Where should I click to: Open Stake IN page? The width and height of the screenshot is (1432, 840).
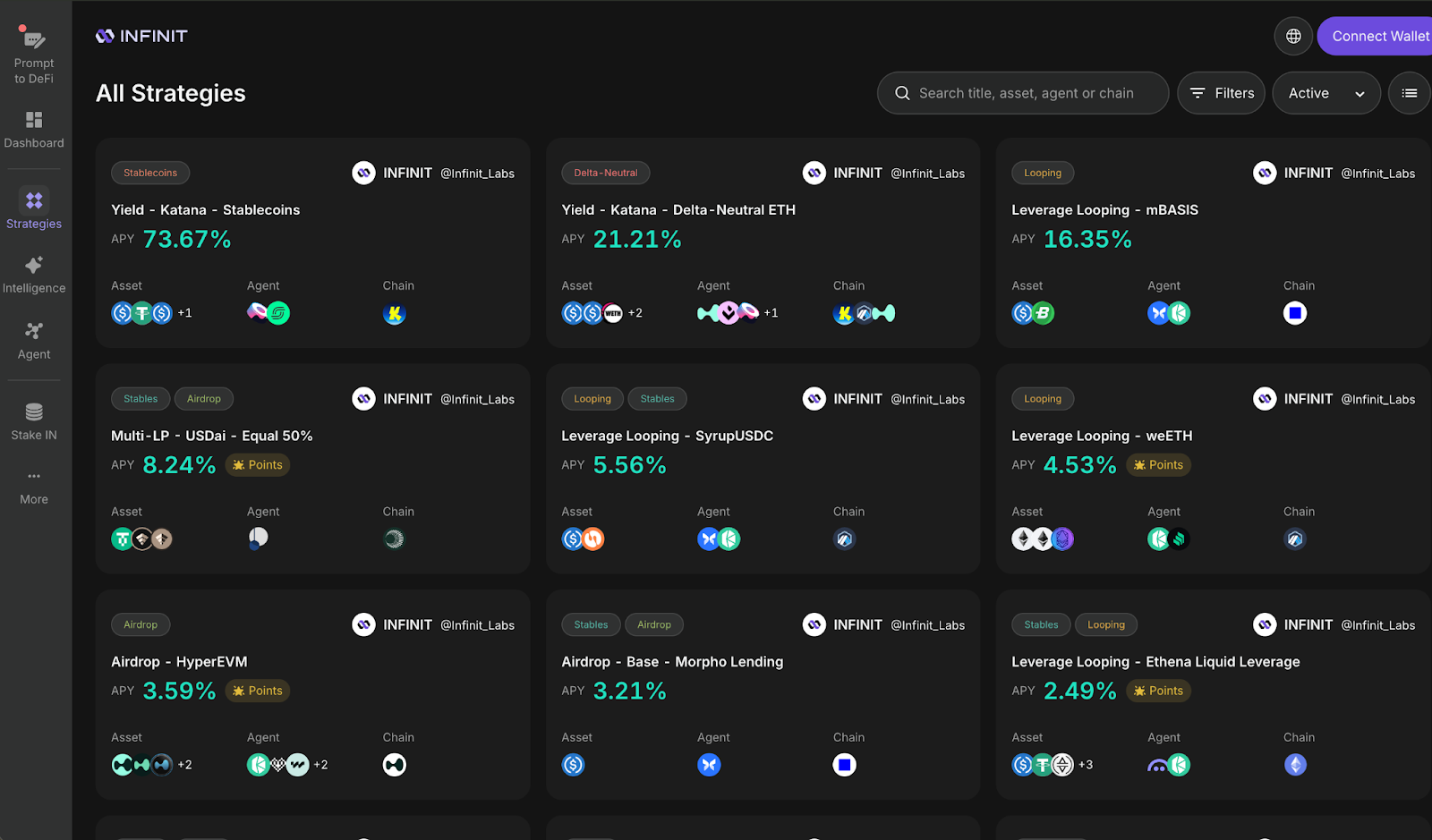[x=34, y=421]
